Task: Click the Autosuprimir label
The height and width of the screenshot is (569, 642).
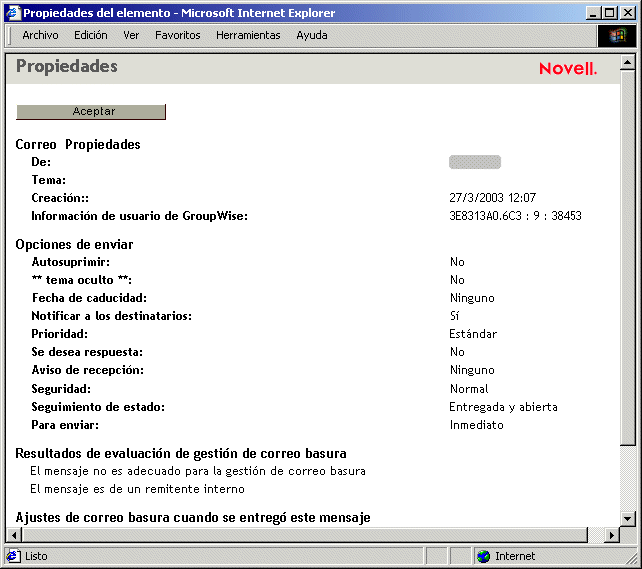Action: click(71, 262)
